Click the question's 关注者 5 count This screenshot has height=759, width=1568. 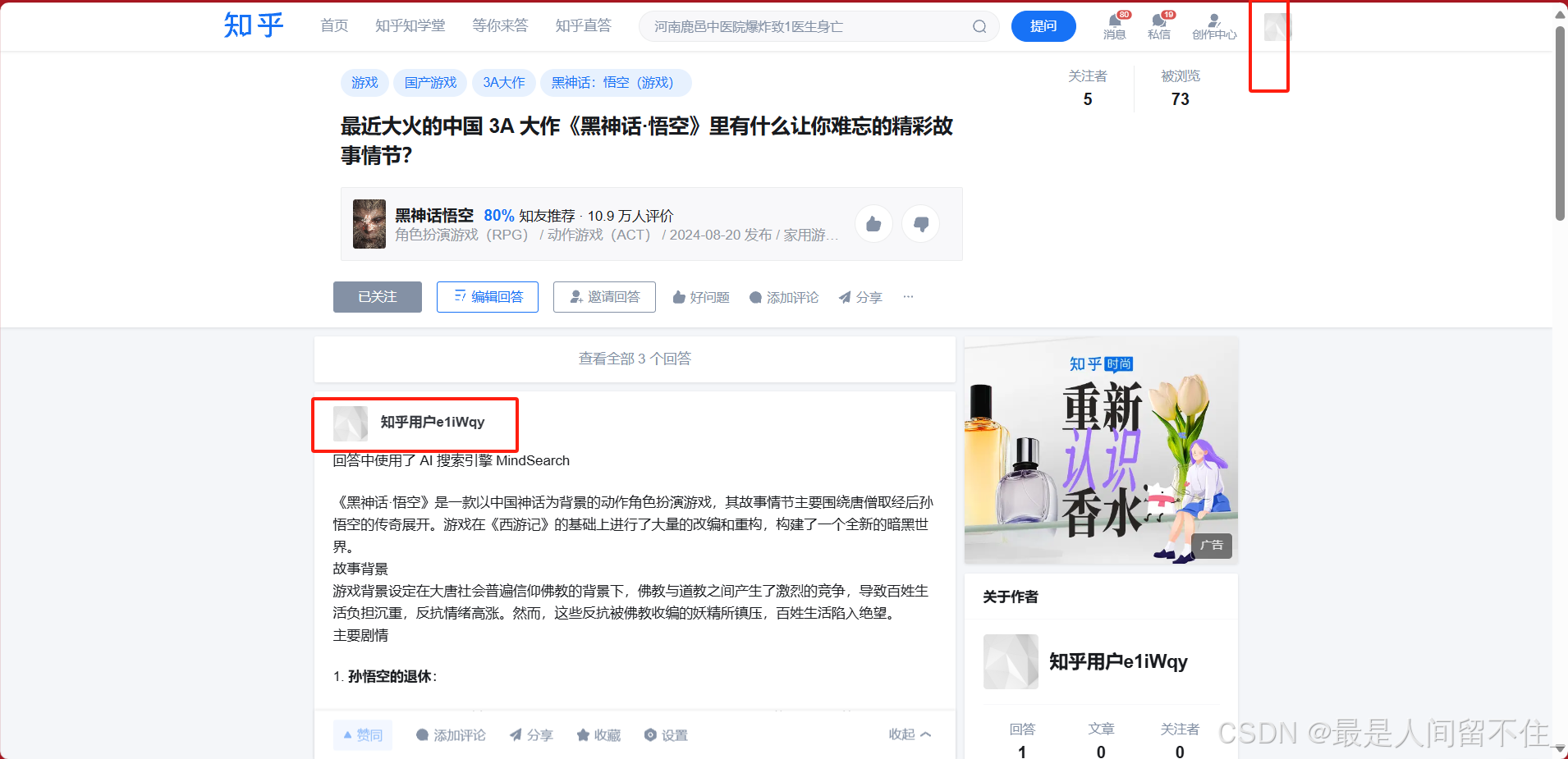pos(1088,88)
